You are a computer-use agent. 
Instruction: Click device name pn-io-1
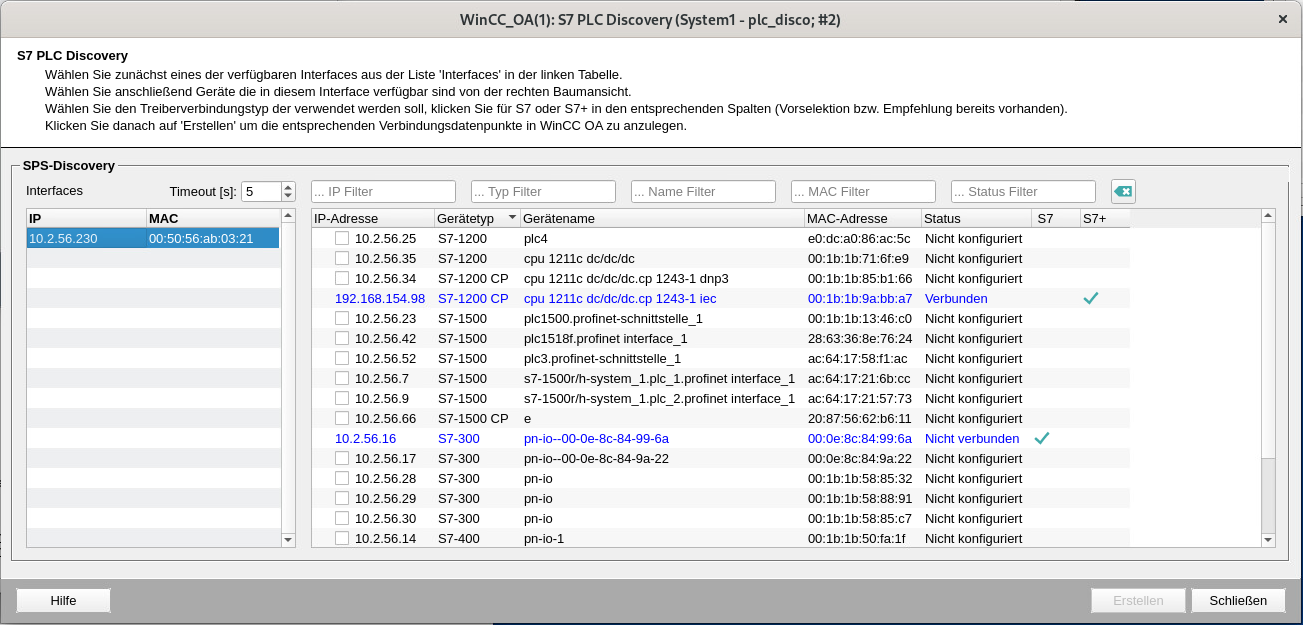544,538
